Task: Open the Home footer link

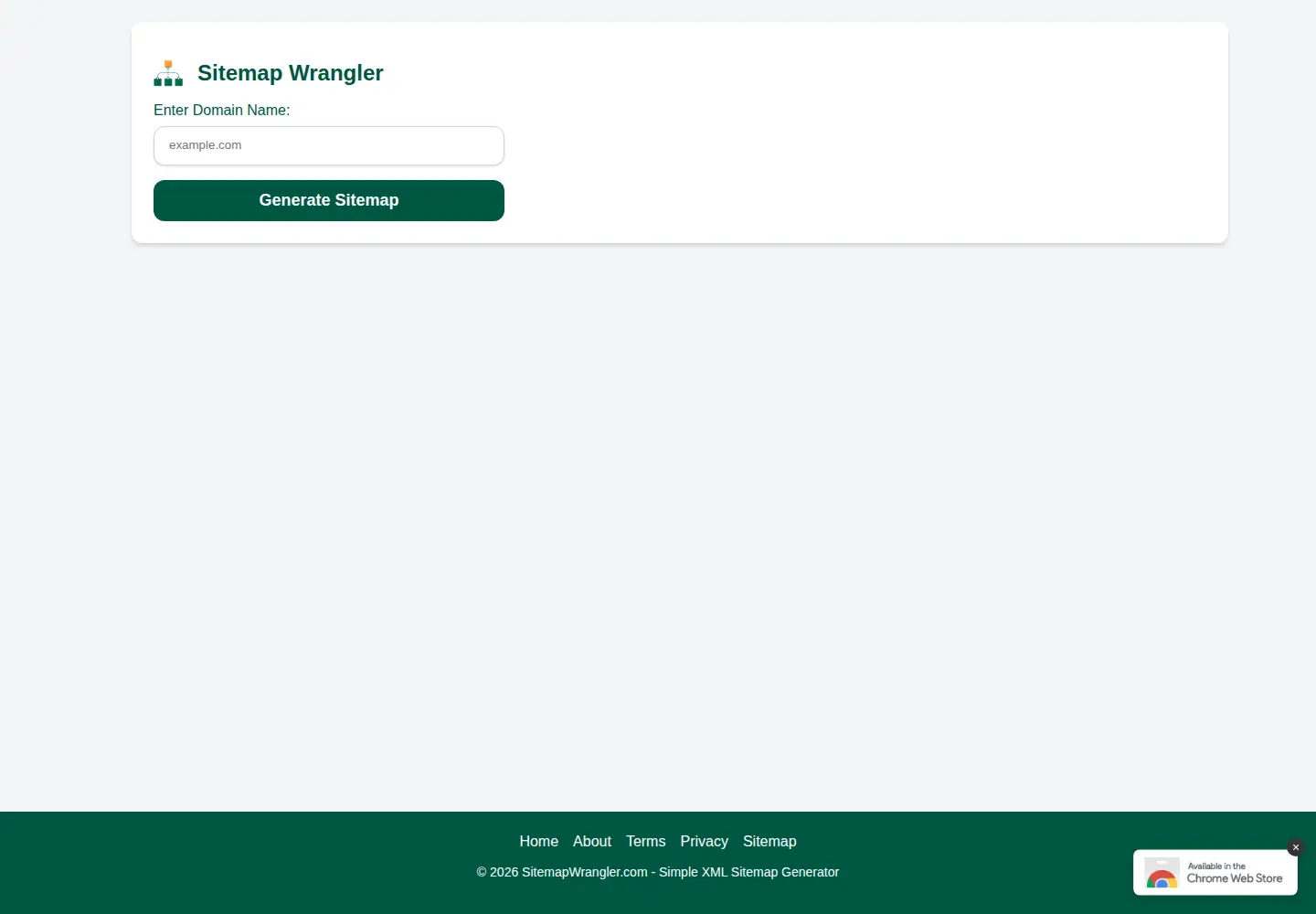Action: (538, 841)
